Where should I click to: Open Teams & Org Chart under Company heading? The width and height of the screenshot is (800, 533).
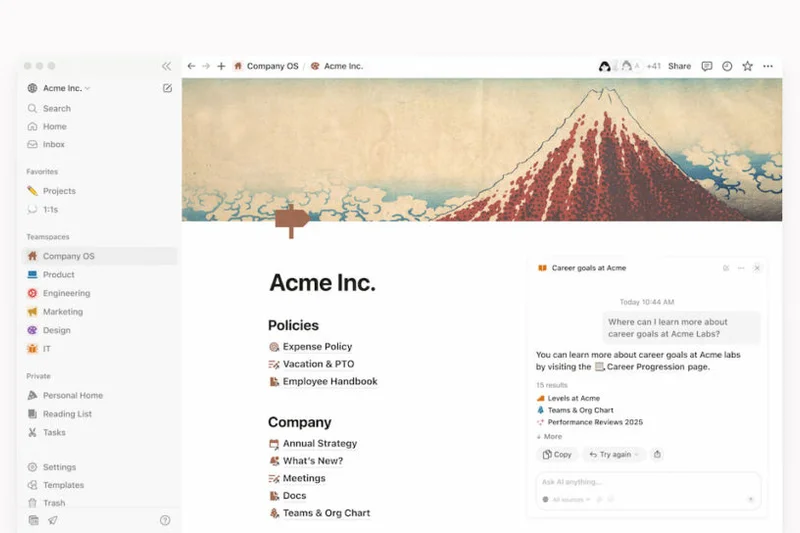pos(320,513)
